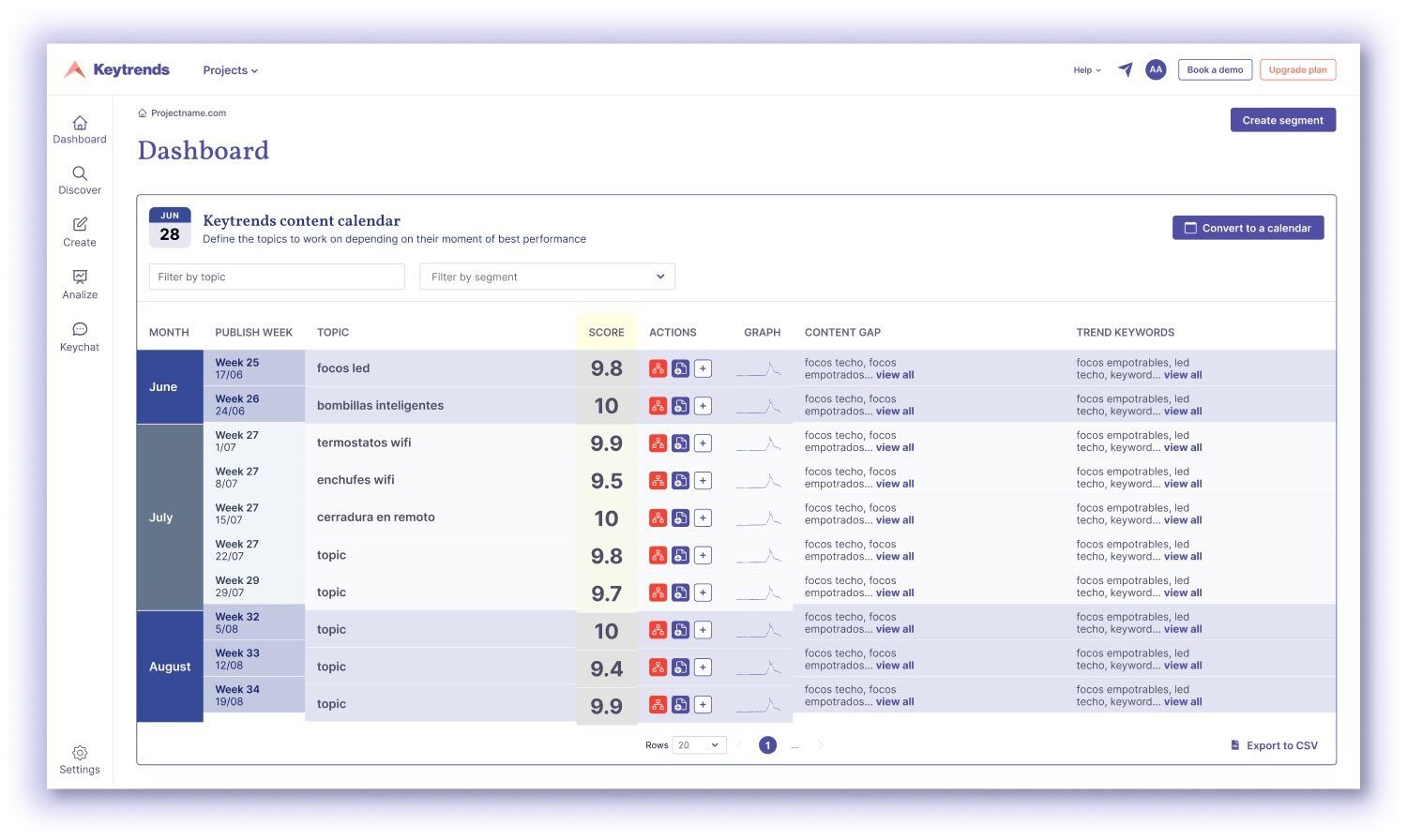Click blue document action icon for focos led
The height and width of the screenshot is (840, 1407).
pyautogui.click(x=680, y=368)
